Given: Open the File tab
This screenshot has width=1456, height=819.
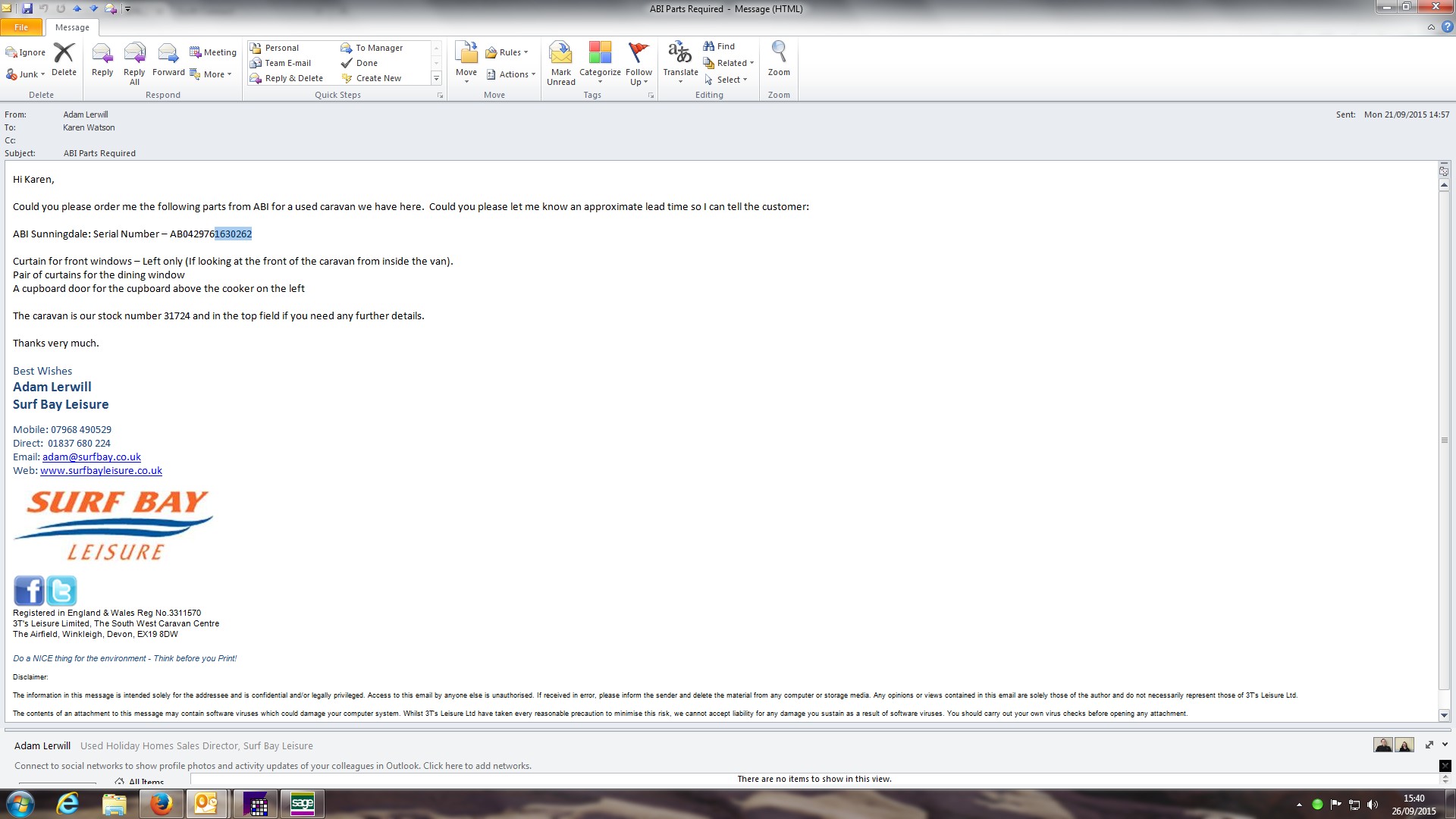Looking at the screenshot, I should pyautogui.click(x=21, y=27).
